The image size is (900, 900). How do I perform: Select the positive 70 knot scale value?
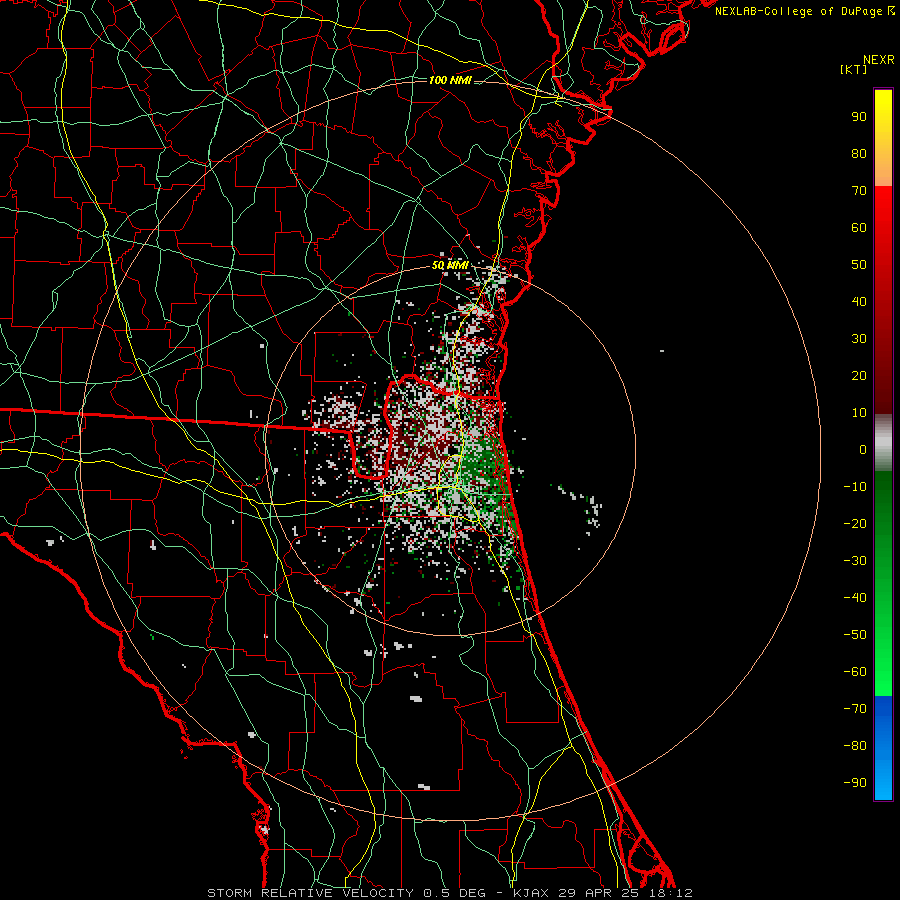tap(859, 191)
